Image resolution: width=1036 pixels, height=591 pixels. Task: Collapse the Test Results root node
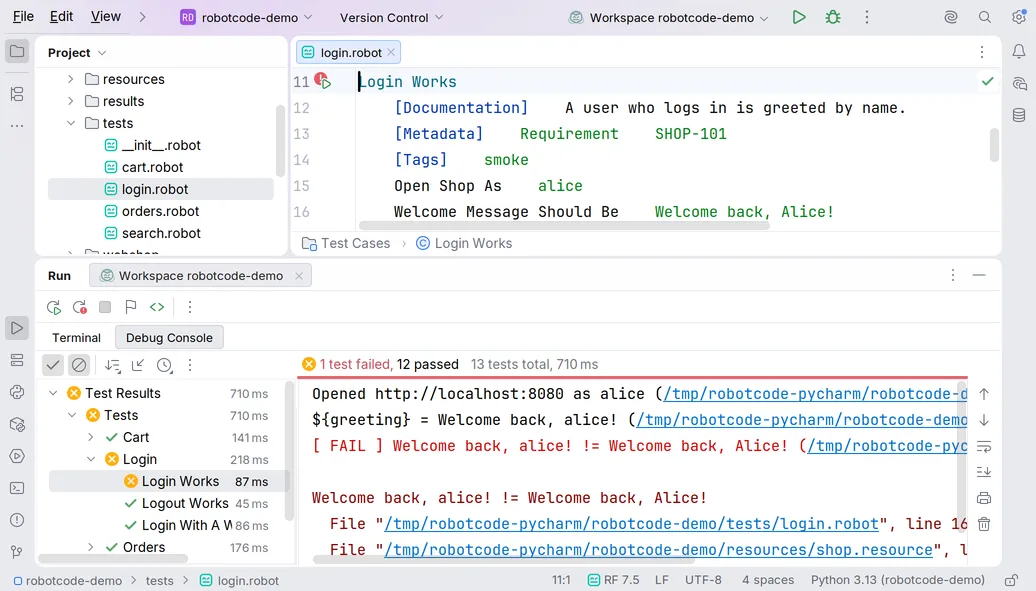click(53, 393)
